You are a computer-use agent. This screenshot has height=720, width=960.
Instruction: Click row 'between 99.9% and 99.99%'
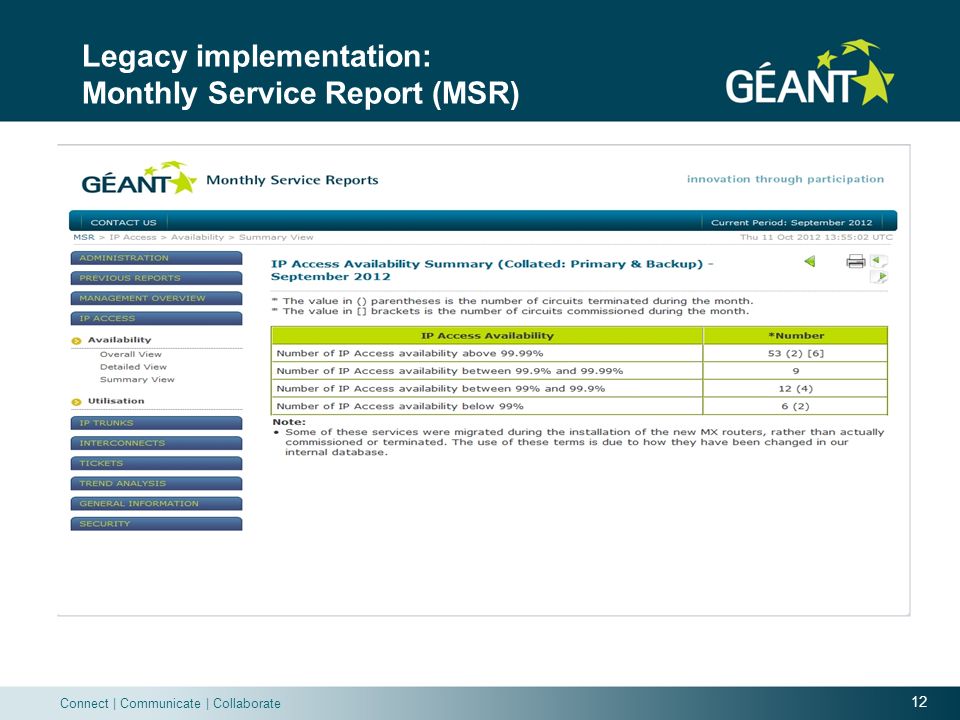pos(579,371)
